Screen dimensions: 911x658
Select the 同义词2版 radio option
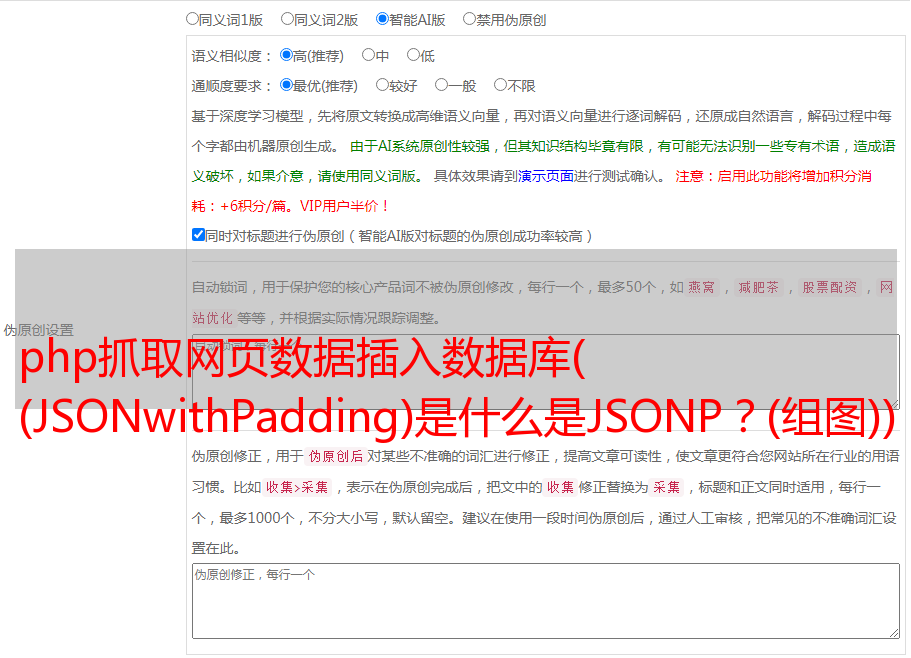[x=287, y=19]
